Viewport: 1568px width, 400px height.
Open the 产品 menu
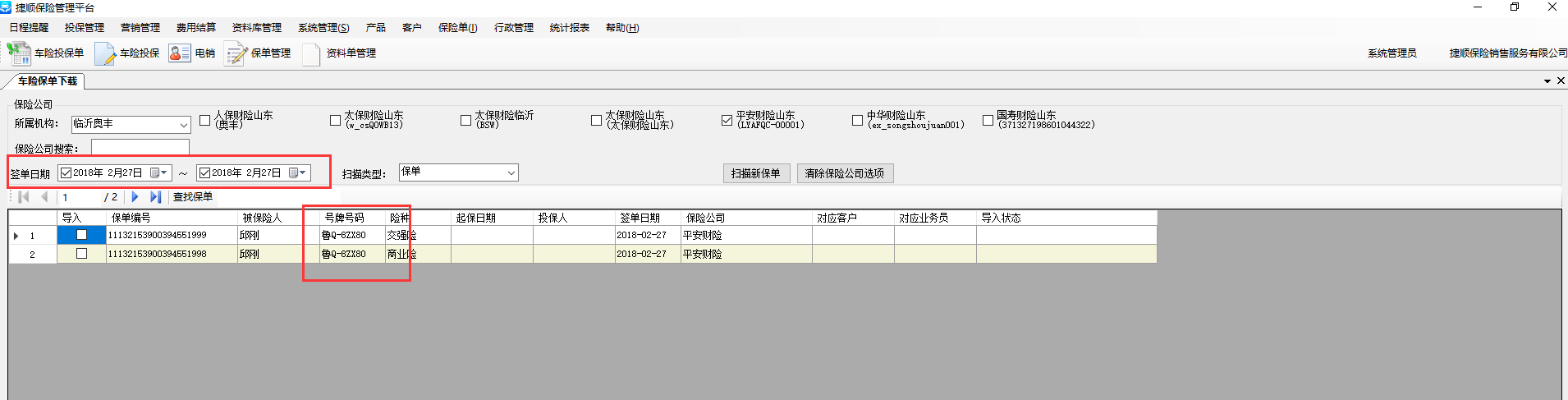point(376,28)
